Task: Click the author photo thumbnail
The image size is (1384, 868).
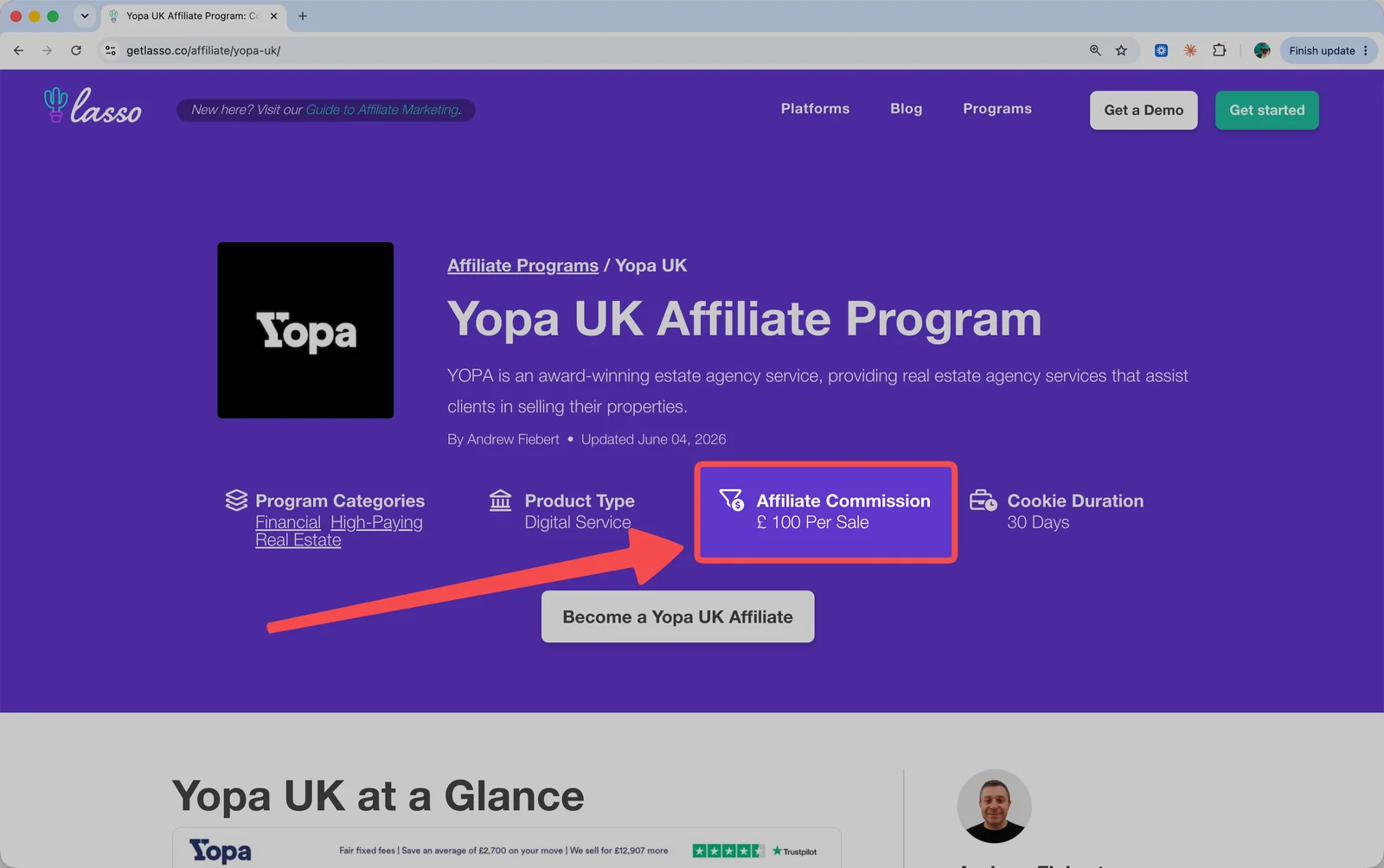Action: tap(994, 806)
